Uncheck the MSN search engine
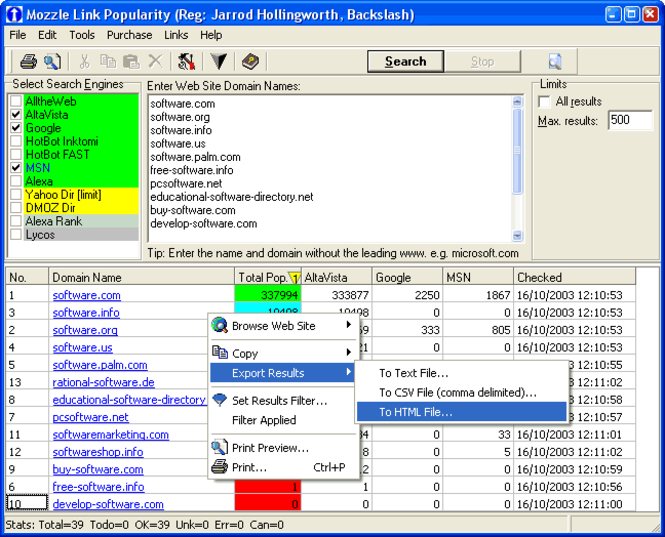 coord(16,168)
